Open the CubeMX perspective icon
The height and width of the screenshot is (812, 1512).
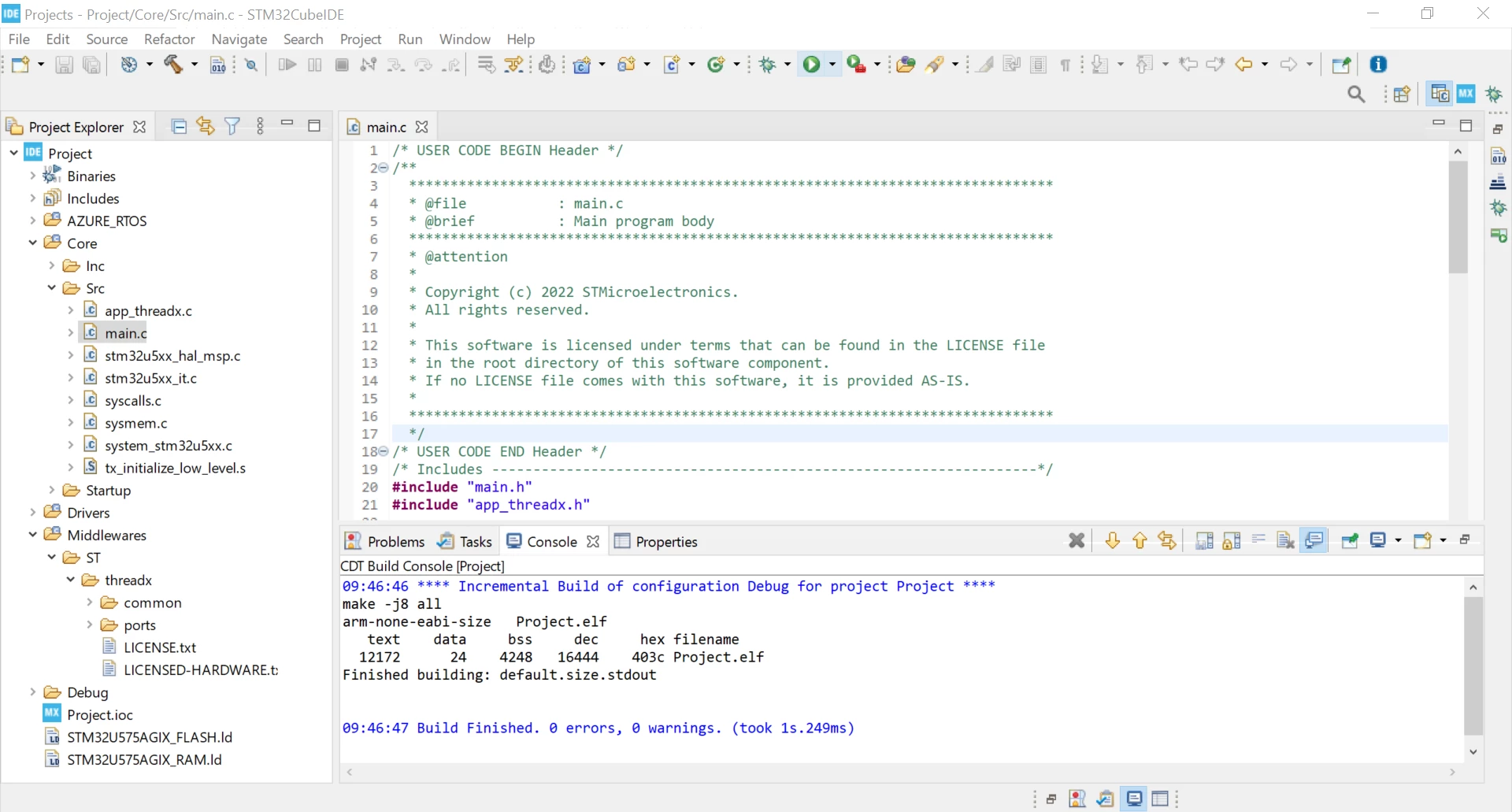click(1466, 94)
